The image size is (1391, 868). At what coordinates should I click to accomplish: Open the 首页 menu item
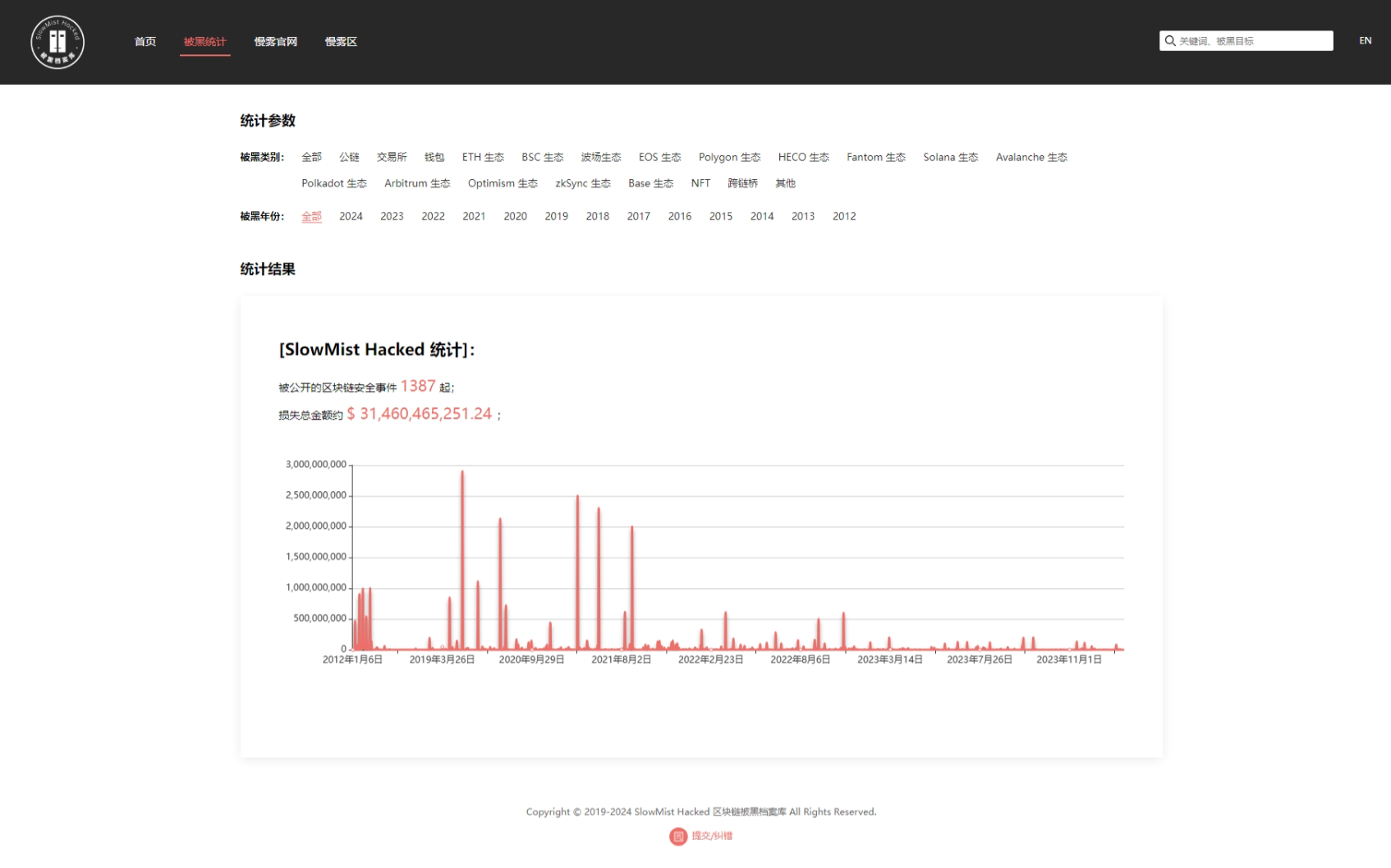tap(145, 42)
